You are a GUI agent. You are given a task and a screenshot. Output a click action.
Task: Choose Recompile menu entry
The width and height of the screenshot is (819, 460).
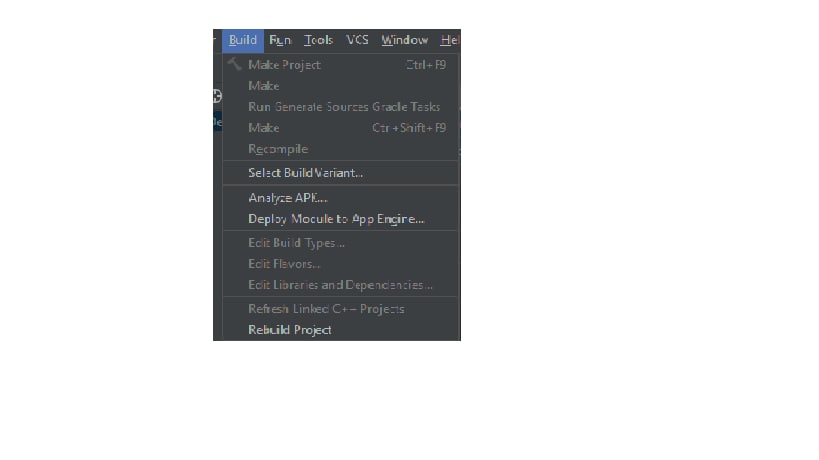[x=340, y=149]
